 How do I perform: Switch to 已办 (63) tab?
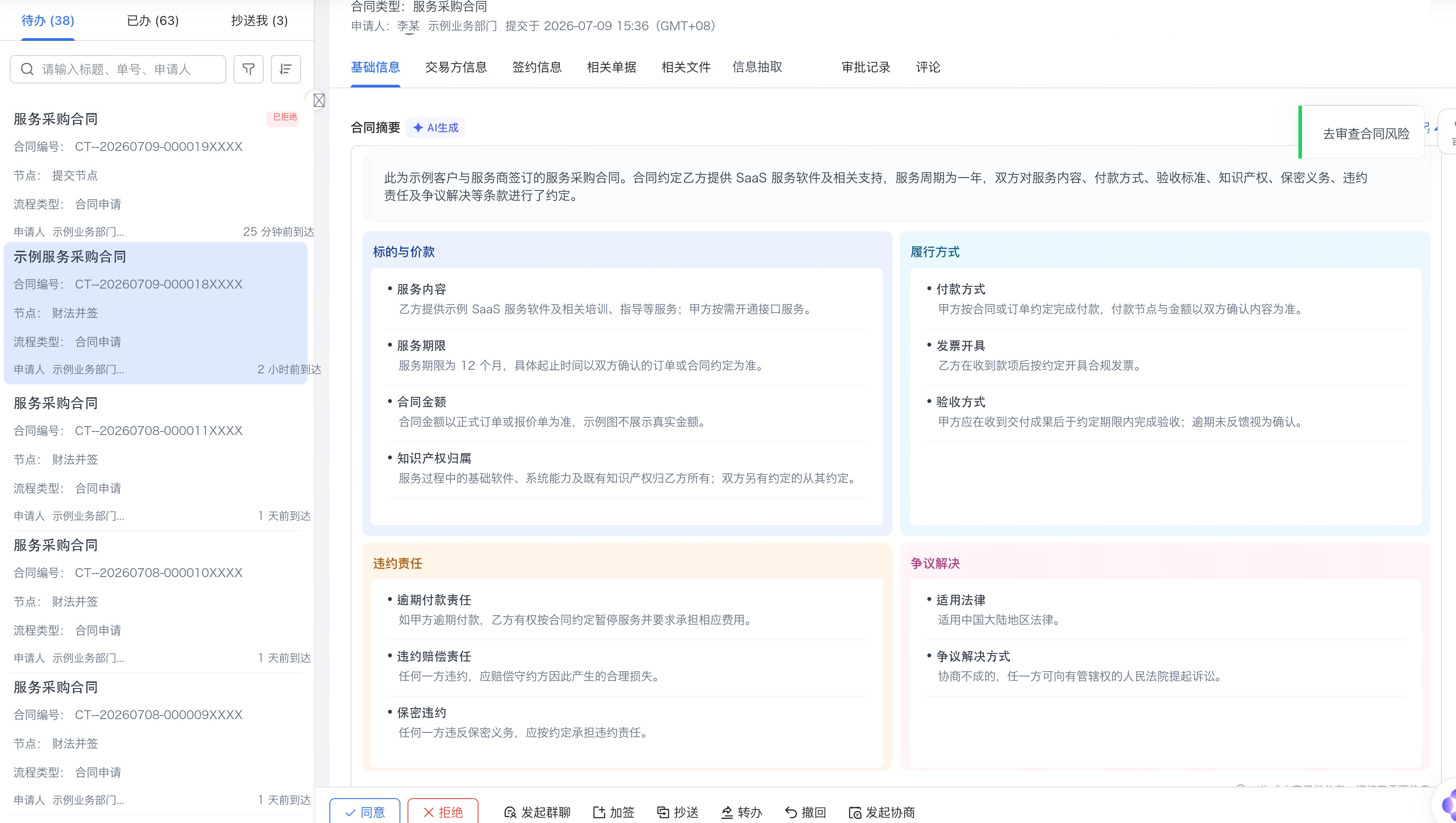[153, 20]
